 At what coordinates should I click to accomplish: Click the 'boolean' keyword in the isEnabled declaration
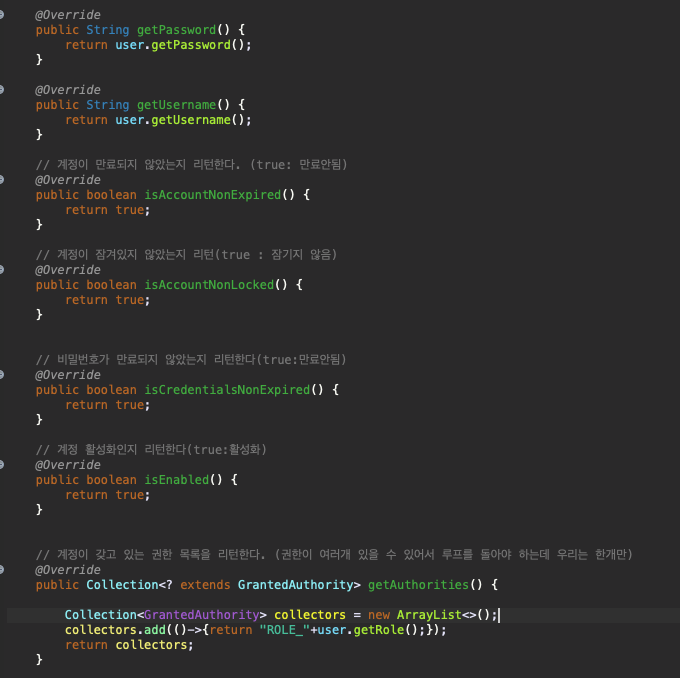tap(111, 480)
